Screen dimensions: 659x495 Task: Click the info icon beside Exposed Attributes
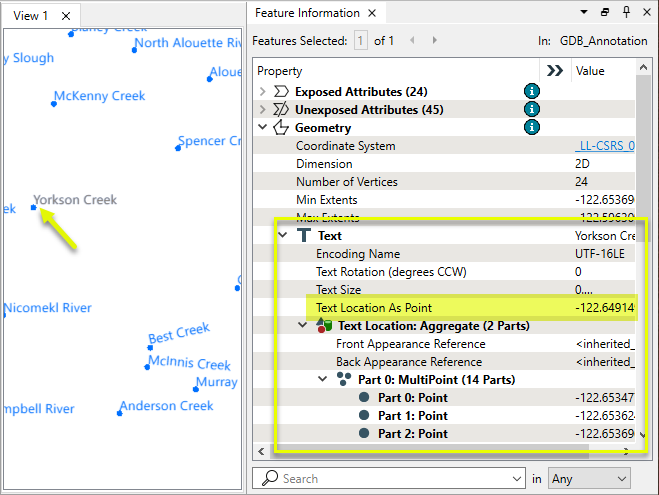532,91
